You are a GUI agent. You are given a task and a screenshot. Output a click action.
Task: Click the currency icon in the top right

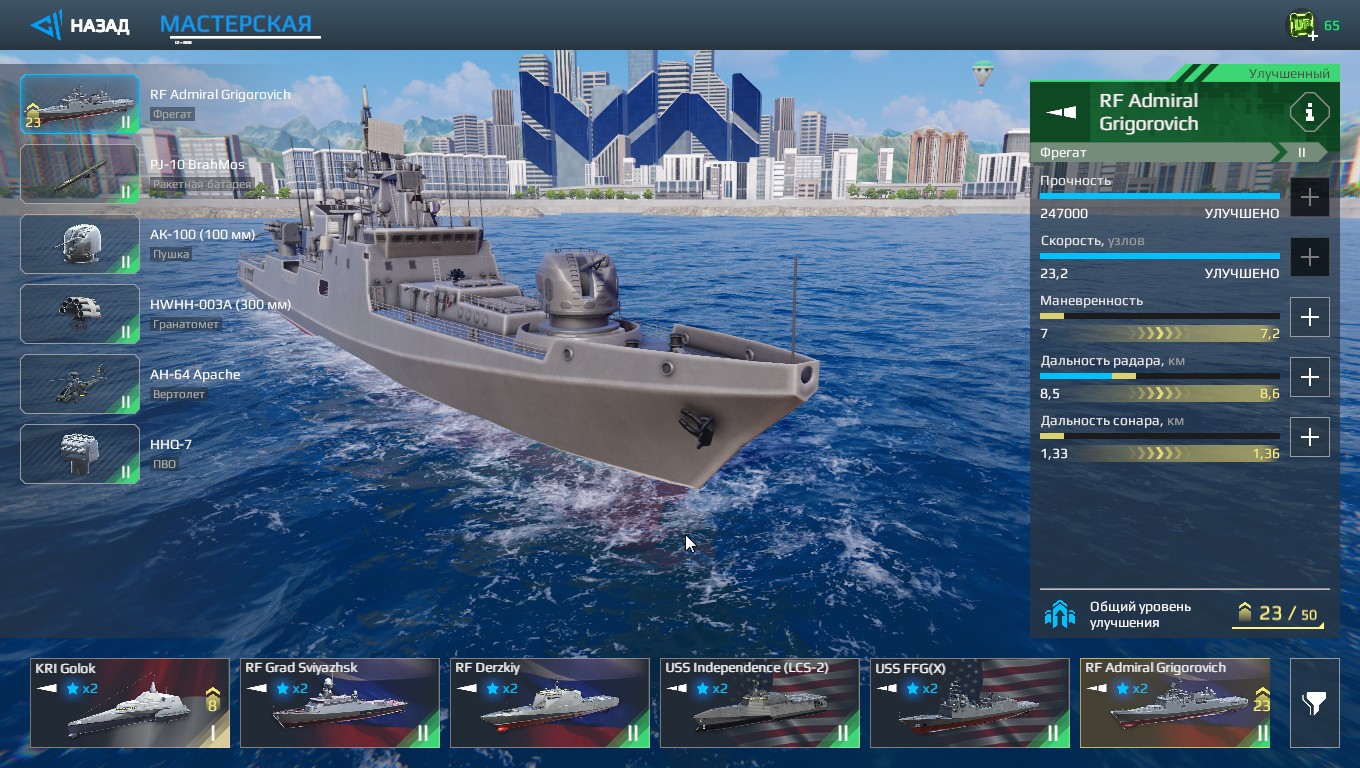point(1301,25)
